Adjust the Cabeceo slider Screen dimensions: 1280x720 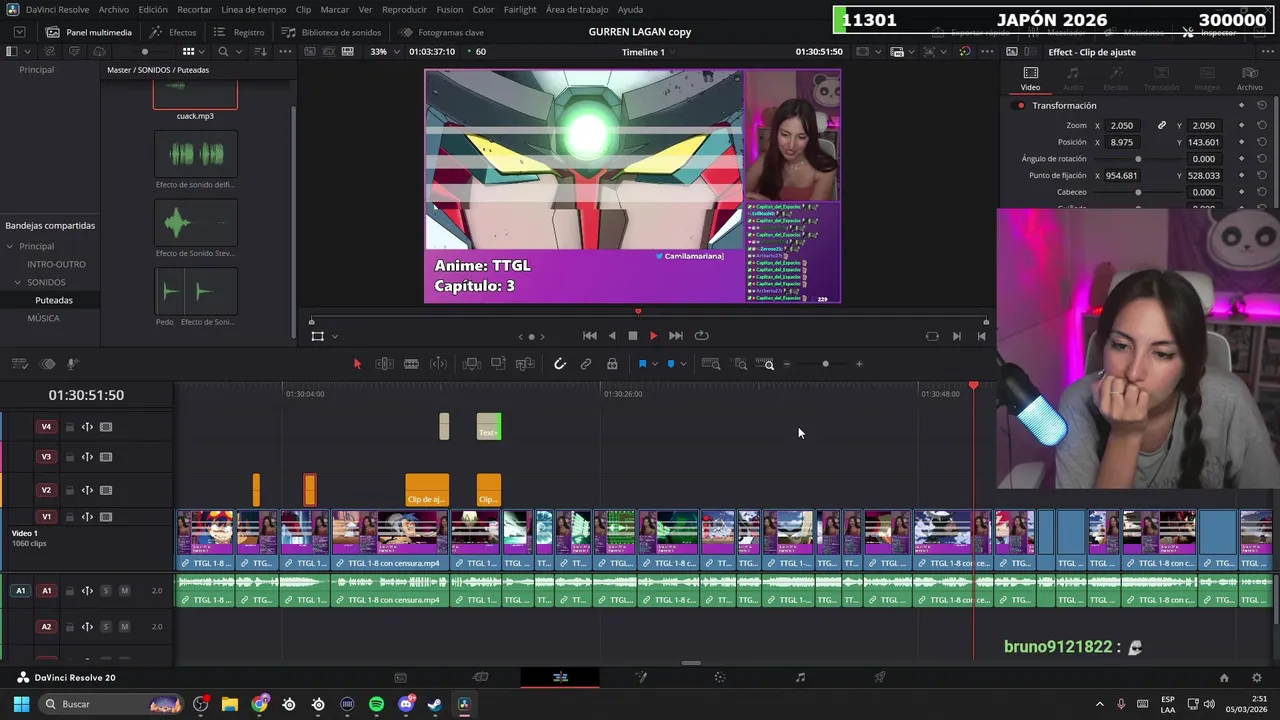click(x=1138, y=192)
